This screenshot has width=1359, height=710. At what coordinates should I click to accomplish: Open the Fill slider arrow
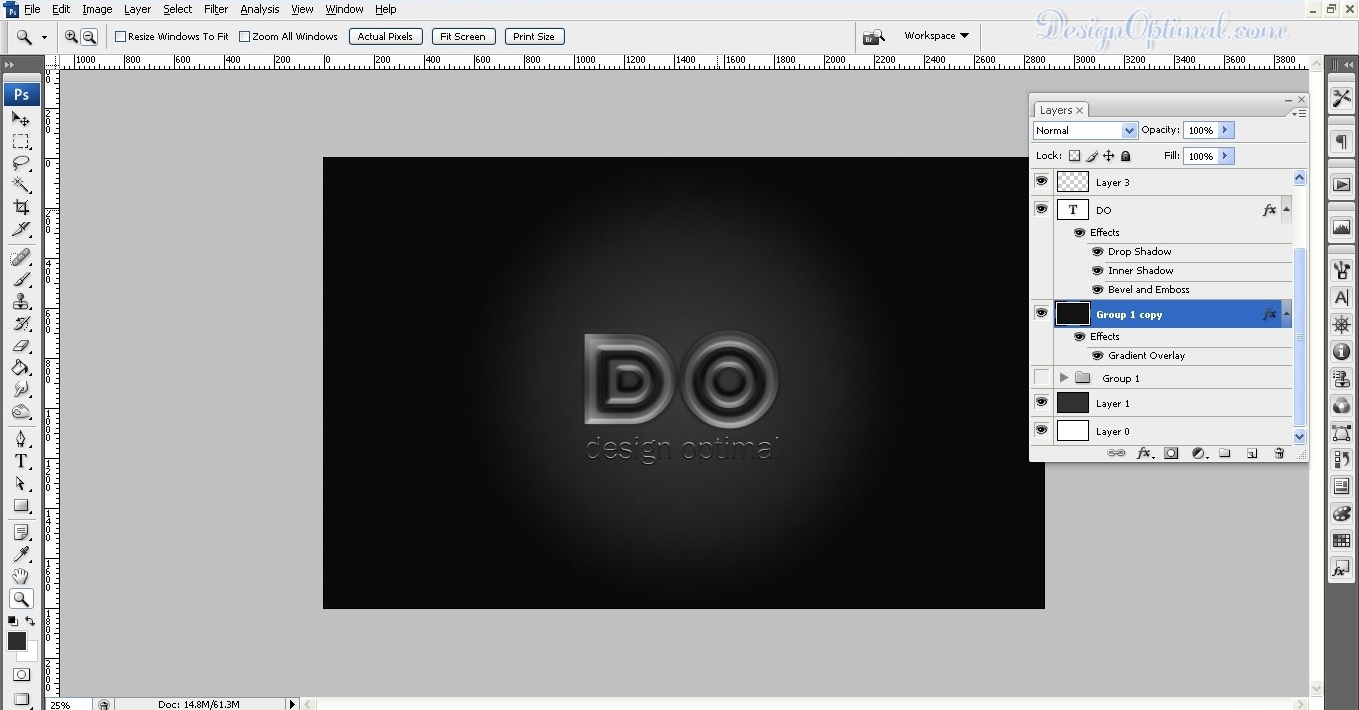coord(1225,156)
